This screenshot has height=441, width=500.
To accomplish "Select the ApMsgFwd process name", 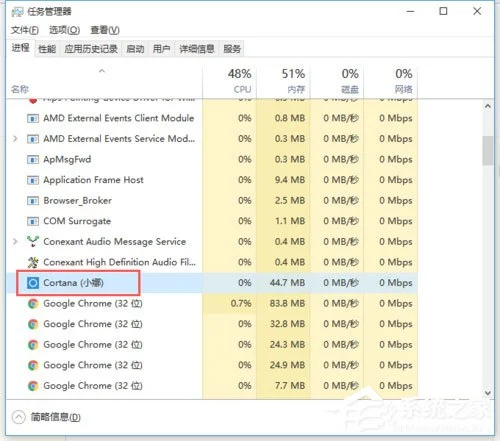I will [67, 159].
